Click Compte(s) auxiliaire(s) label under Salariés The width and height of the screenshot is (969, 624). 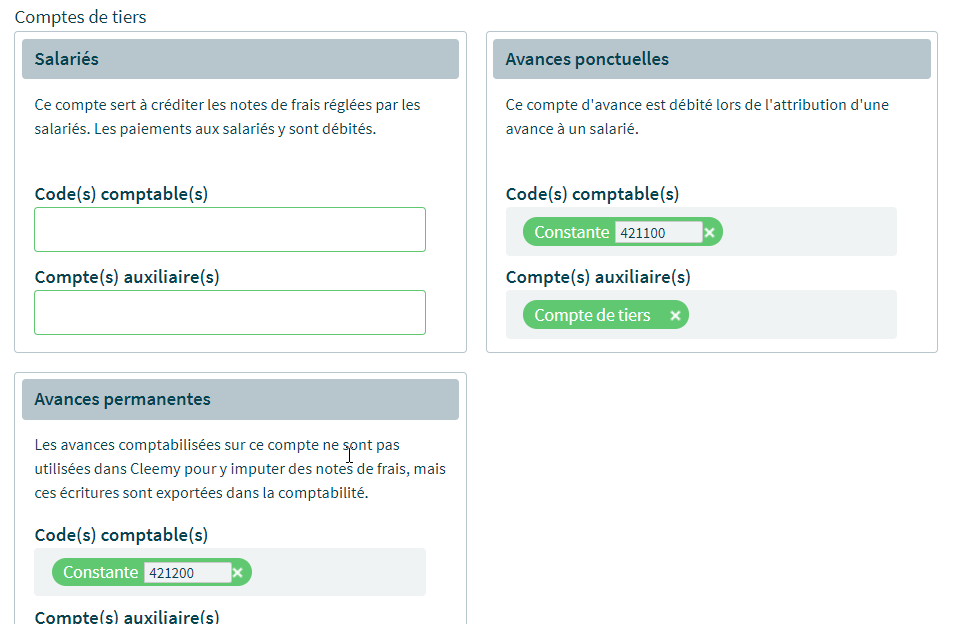127,277
